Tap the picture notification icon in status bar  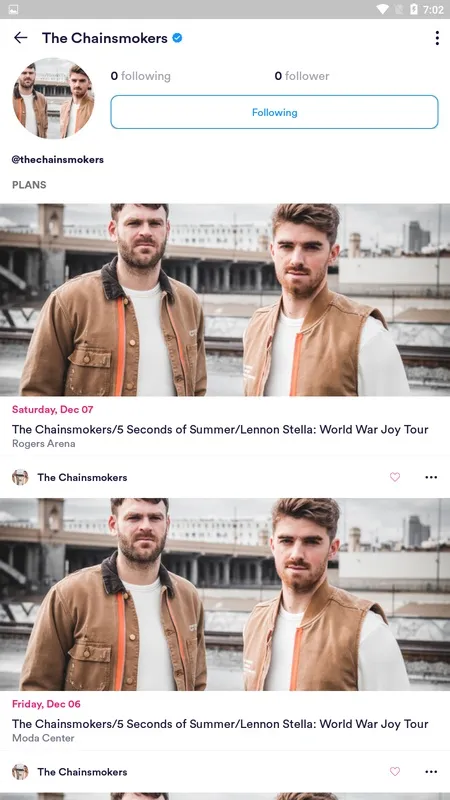coord(14,10)
